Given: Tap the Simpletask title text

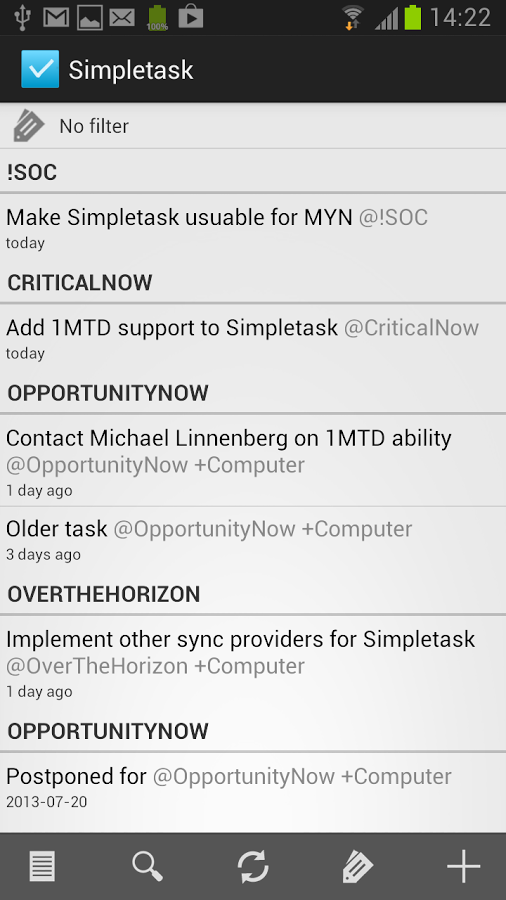Looking at the screenshot, I should 131,71.
